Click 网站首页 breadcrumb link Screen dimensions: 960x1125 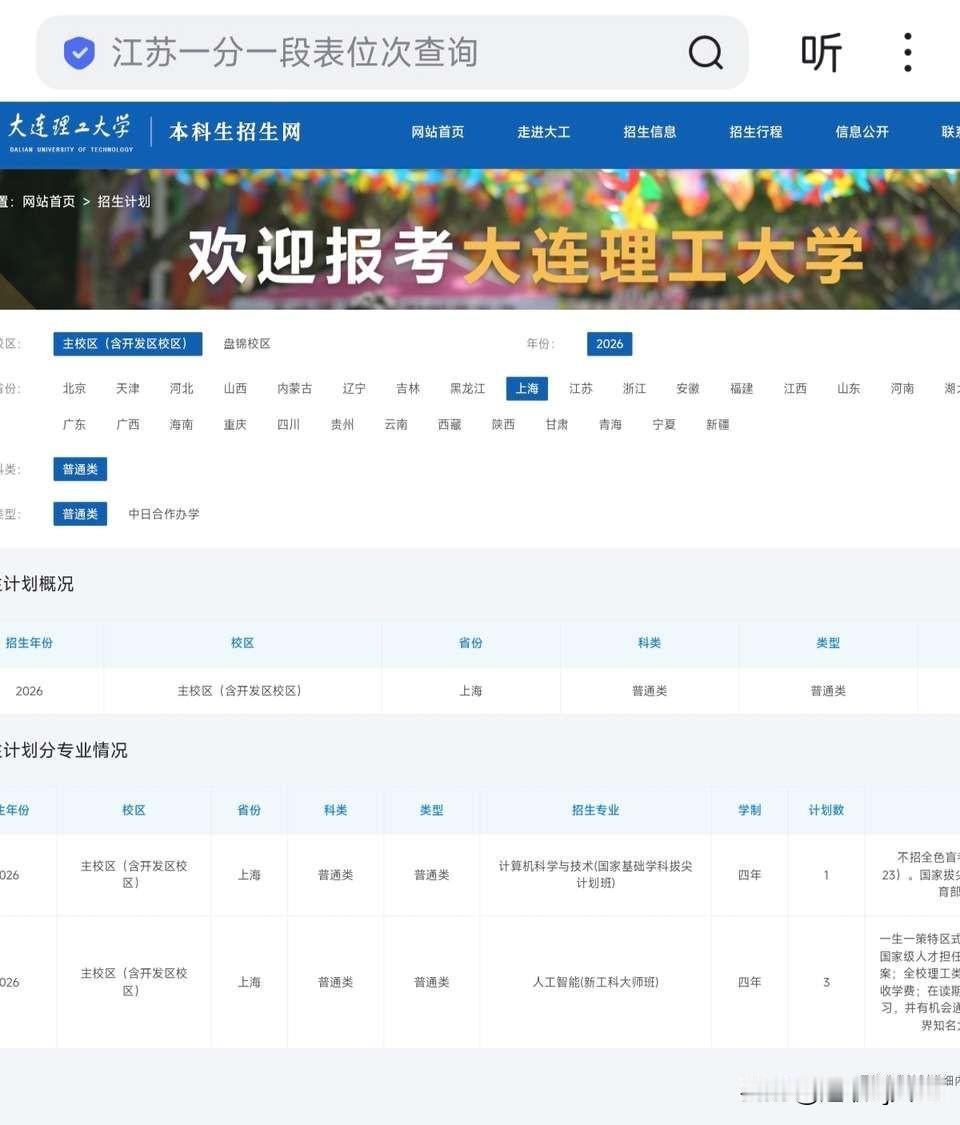coord(49,202)
